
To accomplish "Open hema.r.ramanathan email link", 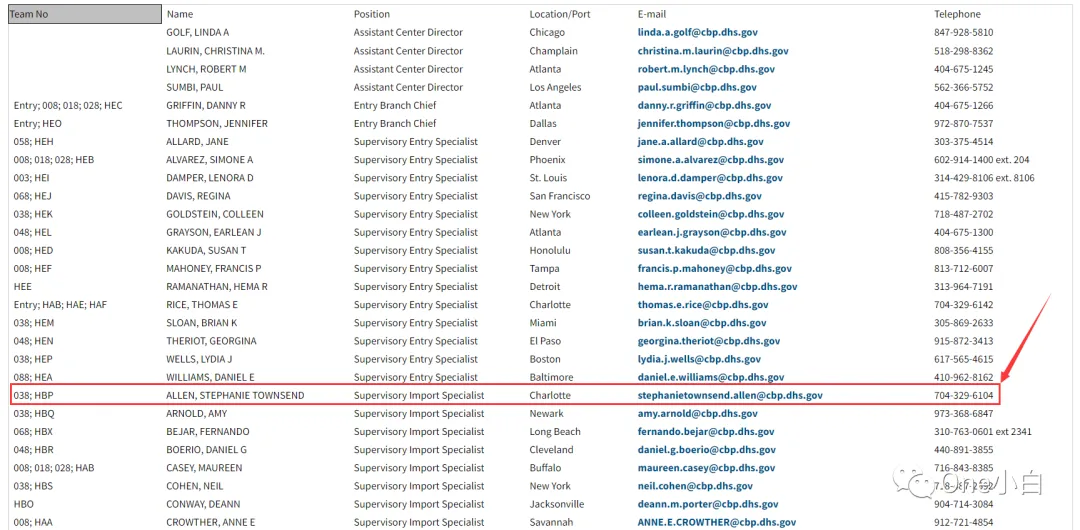I will 717,287.
